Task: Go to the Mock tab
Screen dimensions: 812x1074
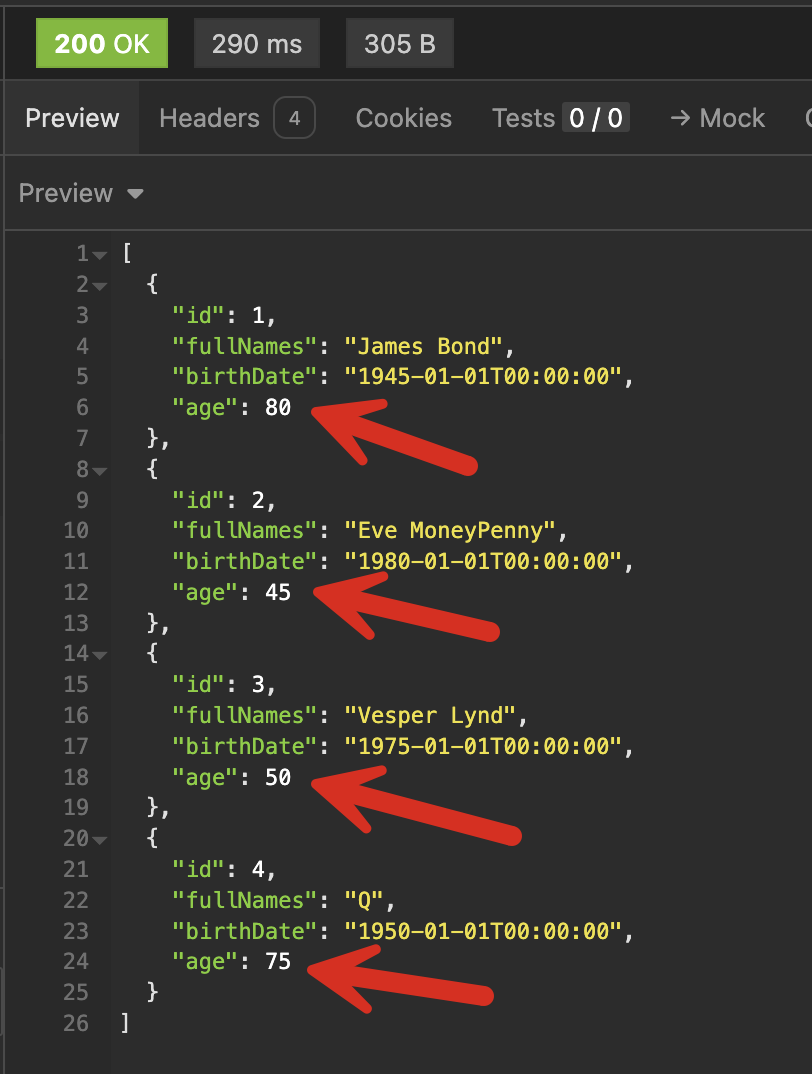Action: (x=716, y=118)
